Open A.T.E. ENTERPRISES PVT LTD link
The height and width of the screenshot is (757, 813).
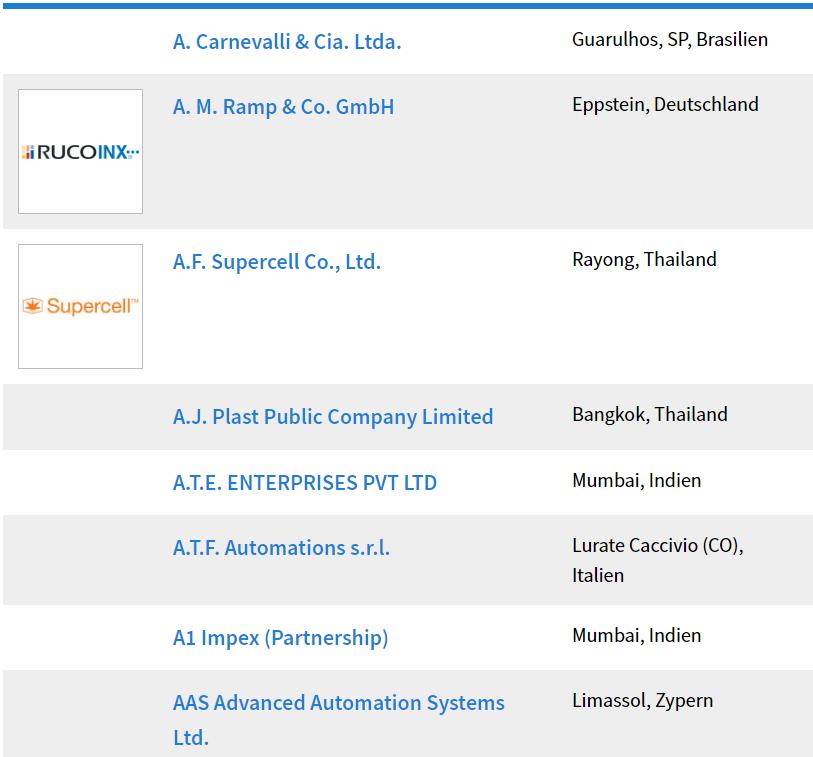pos(305,483)
